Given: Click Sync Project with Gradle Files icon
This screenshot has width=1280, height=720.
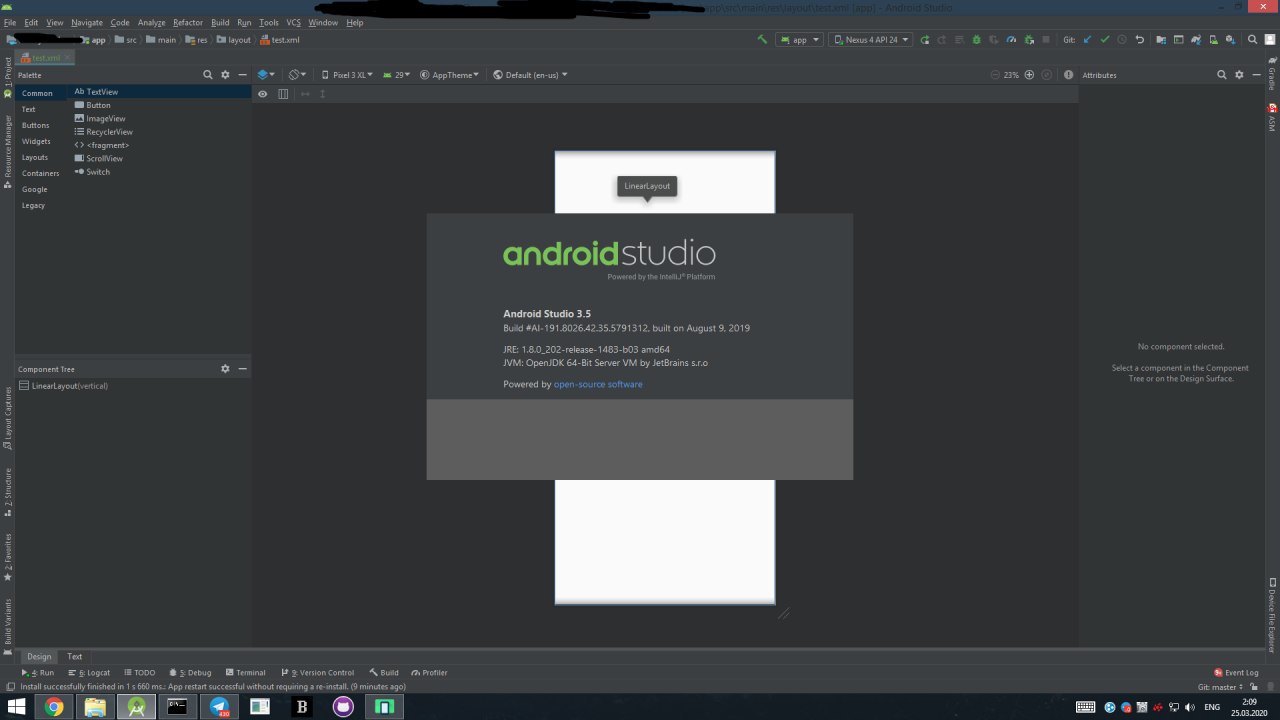Looking at the screenshot, I should tap(1196, 40).
